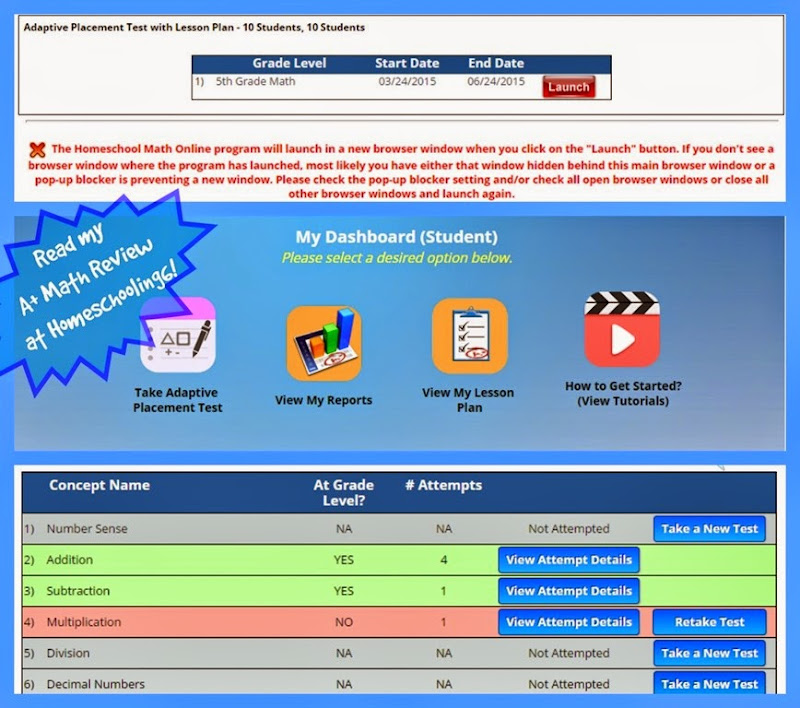Click 'Please select a desired option below.' text

pyautogui.click(x=396, y=258)
